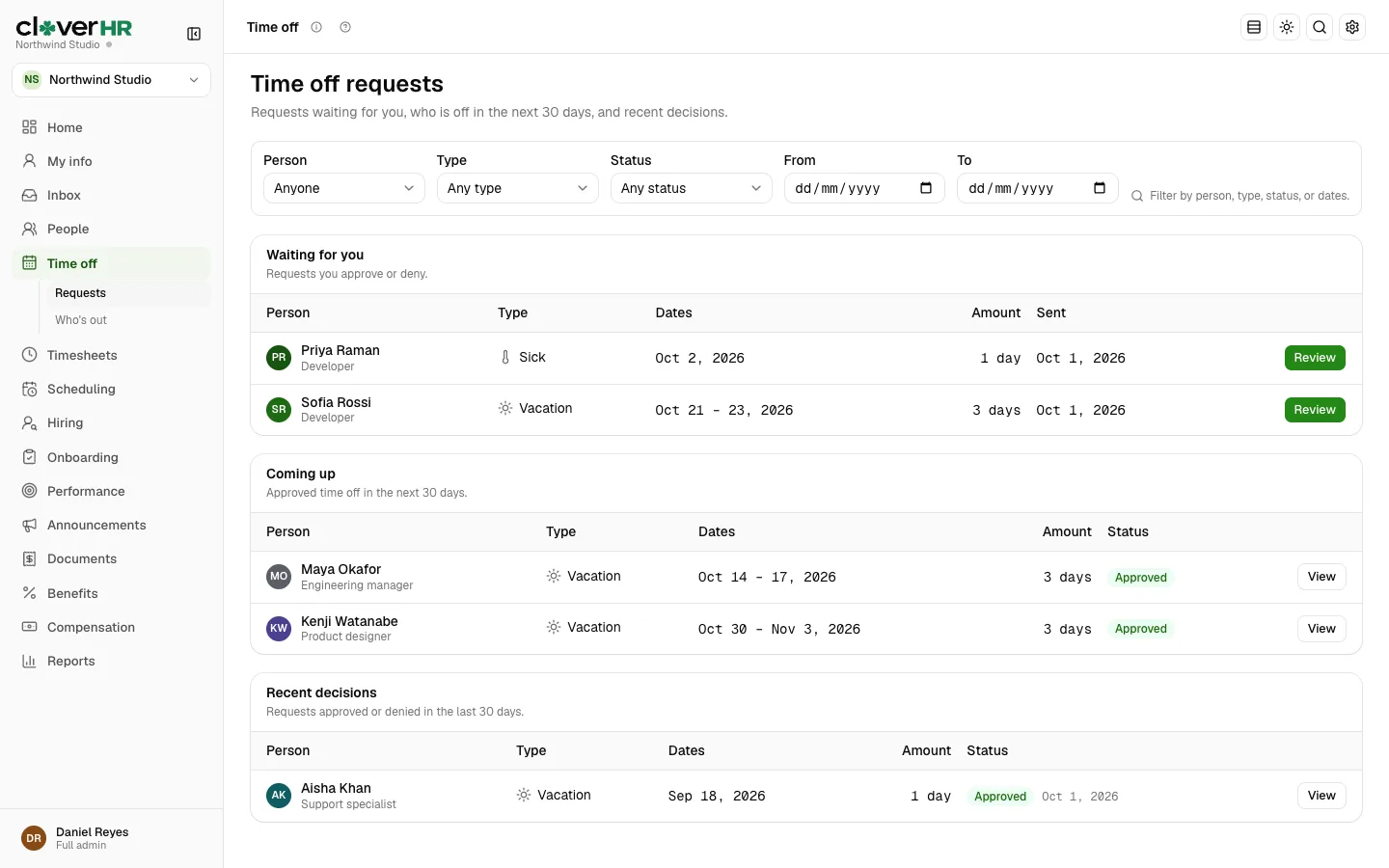This screenshot has width=1389, height=868.
Task: Open Inbox in the sidebar
Action: [111, 195]
